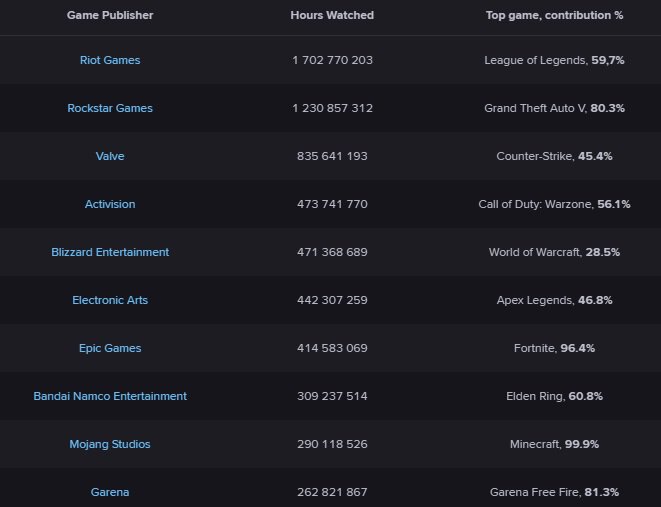Open the Blizzard Entertainment publisher link

(x=110, y=252)
